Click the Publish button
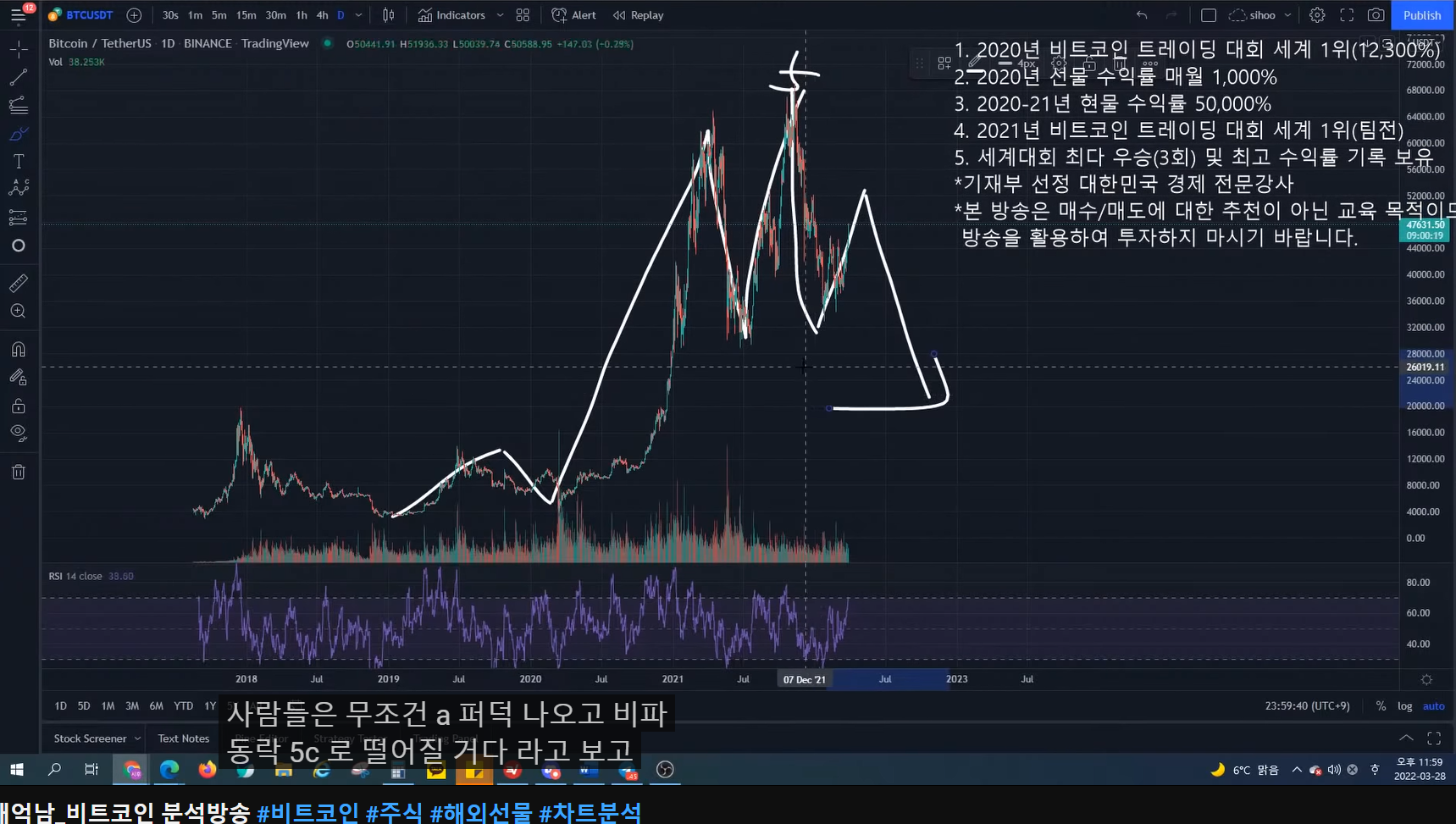Viewport: 1456px width, 824px height. pyautogui.click(x=1422, y=15)
